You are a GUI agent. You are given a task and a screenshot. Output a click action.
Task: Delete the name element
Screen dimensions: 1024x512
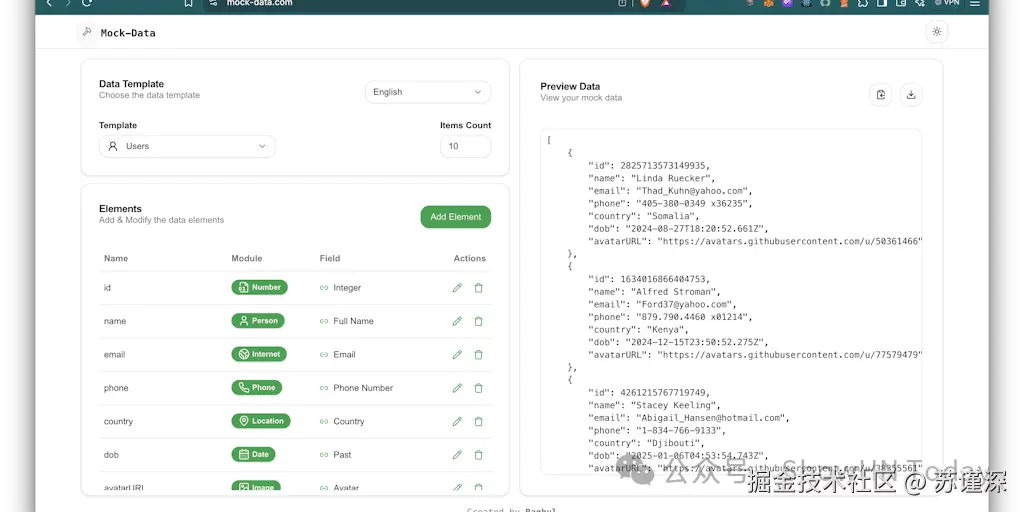[479, 321]
